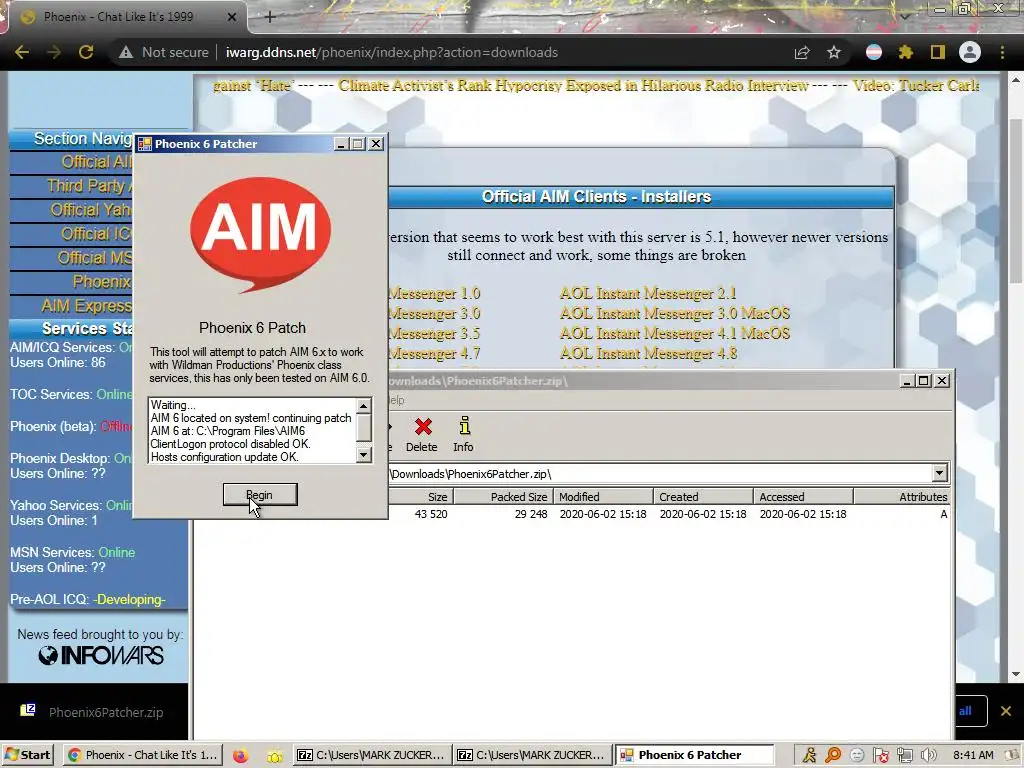Screen dimensions: 1024x768
Task: Maximize the 7-Zip window
Action: 923,381
